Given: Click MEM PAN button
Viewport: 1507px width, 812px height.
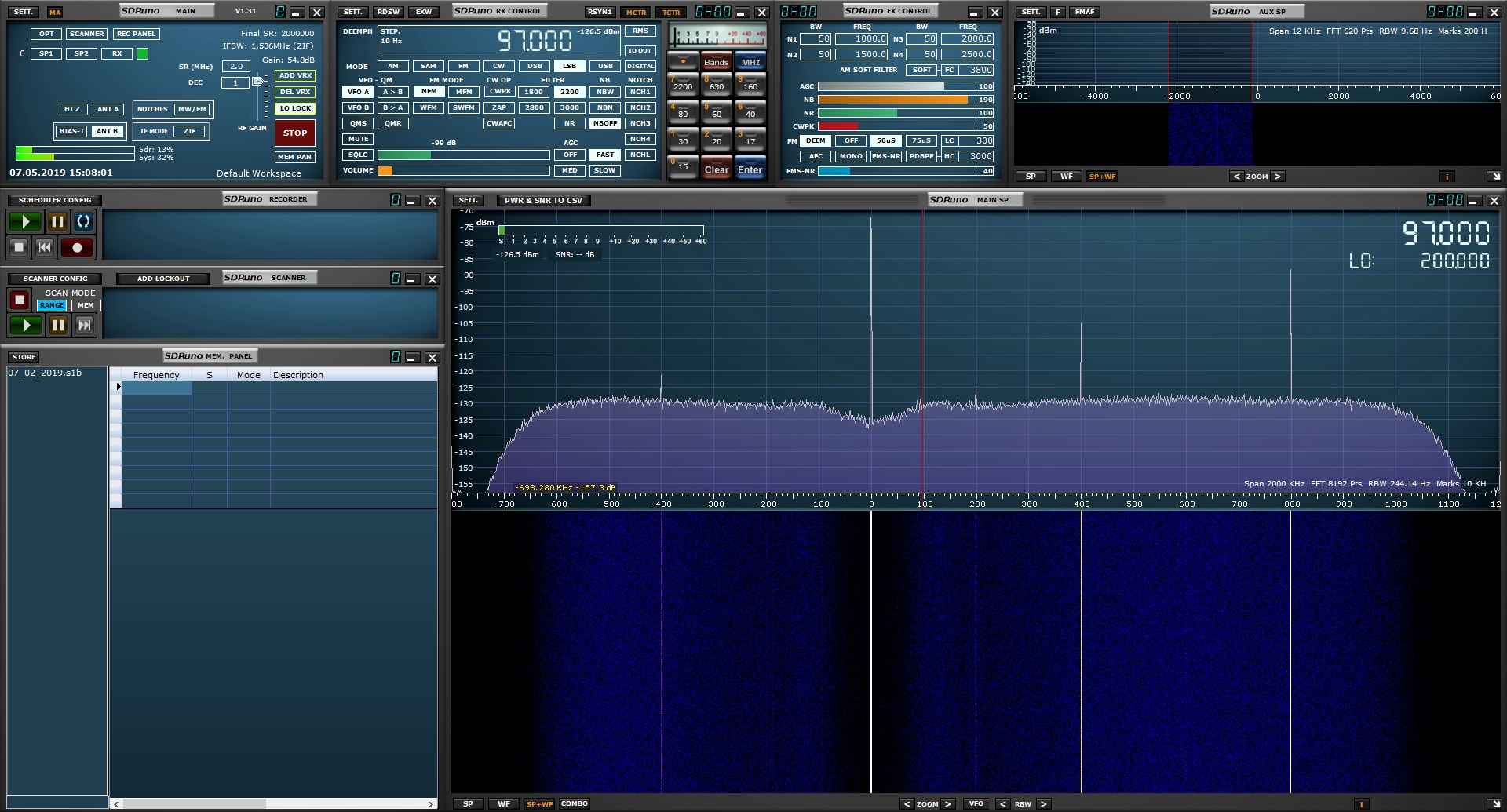Looking at the screenshot, I should coord(295,157).
